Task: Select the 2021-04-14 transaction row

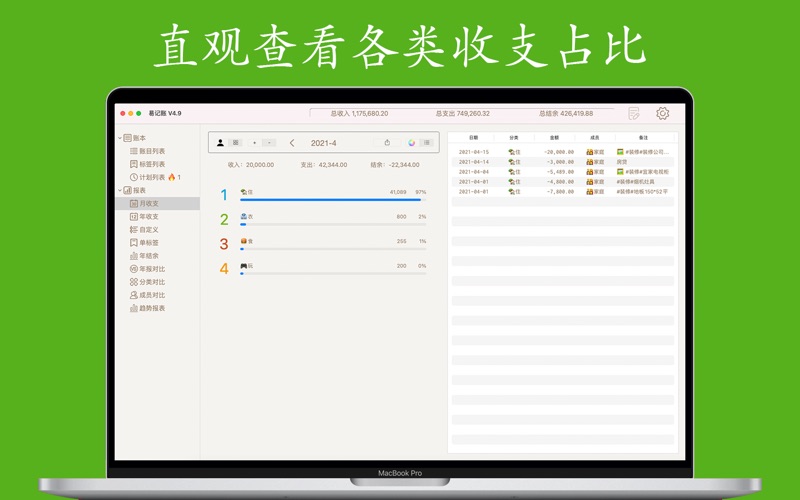Action: (x=563, y=162)
